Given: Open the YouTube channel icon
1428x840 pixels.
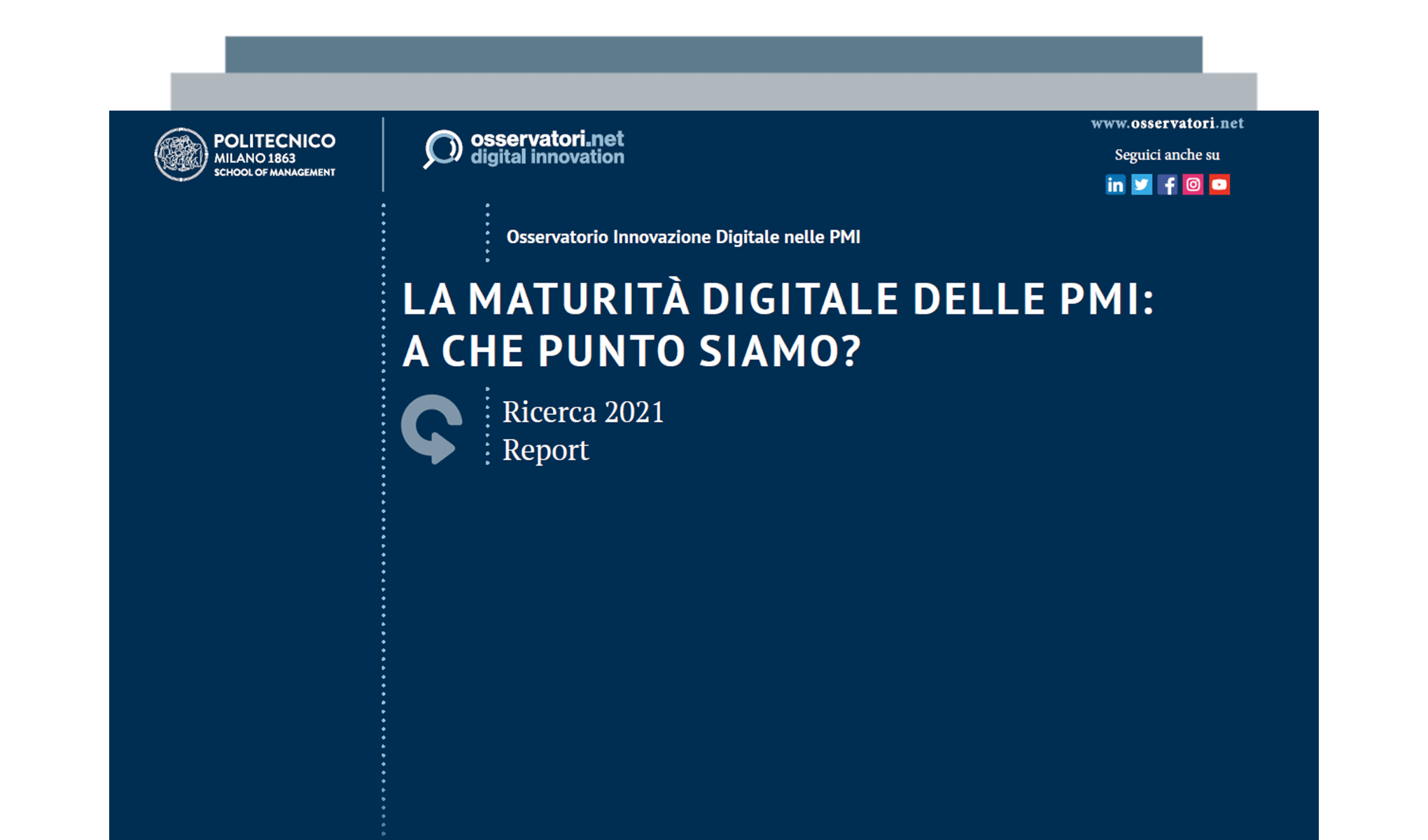Looking at the screenshot, I should click(1219, 185).
